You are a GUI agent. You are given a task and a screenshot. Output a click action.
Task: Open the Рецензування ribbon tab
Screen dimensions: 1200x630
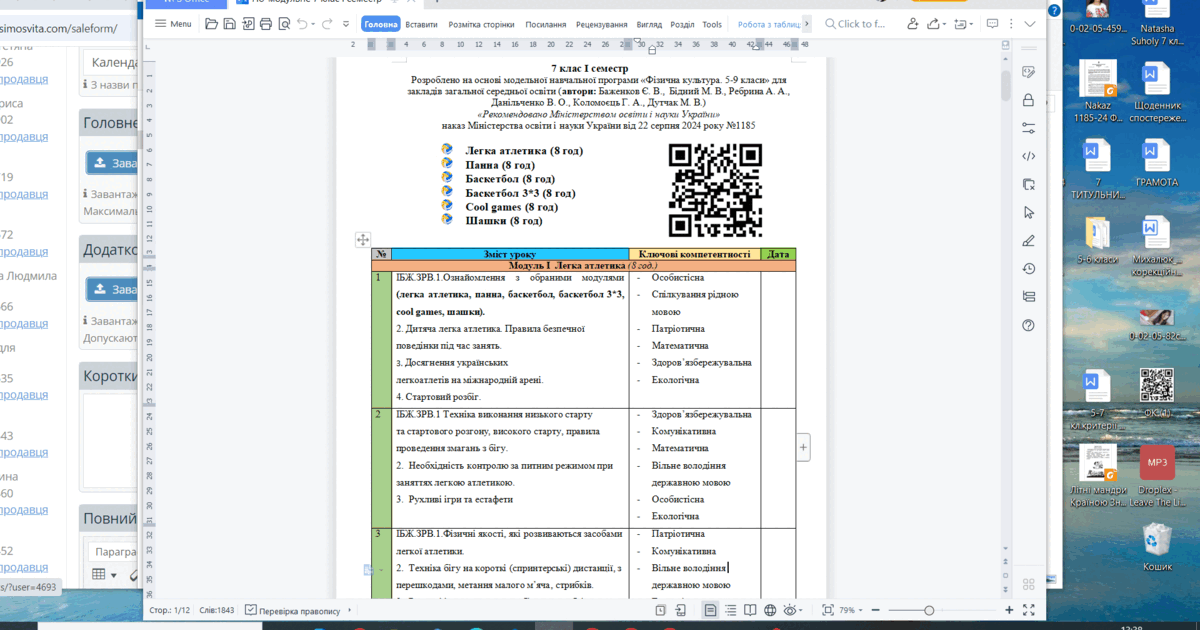point(602,24)
